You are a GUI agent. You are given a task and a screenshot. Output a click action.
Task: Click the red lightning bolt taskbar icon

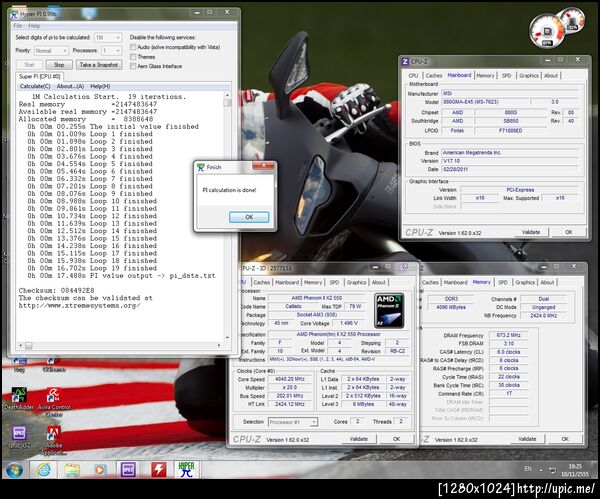[x=158, y=470]
